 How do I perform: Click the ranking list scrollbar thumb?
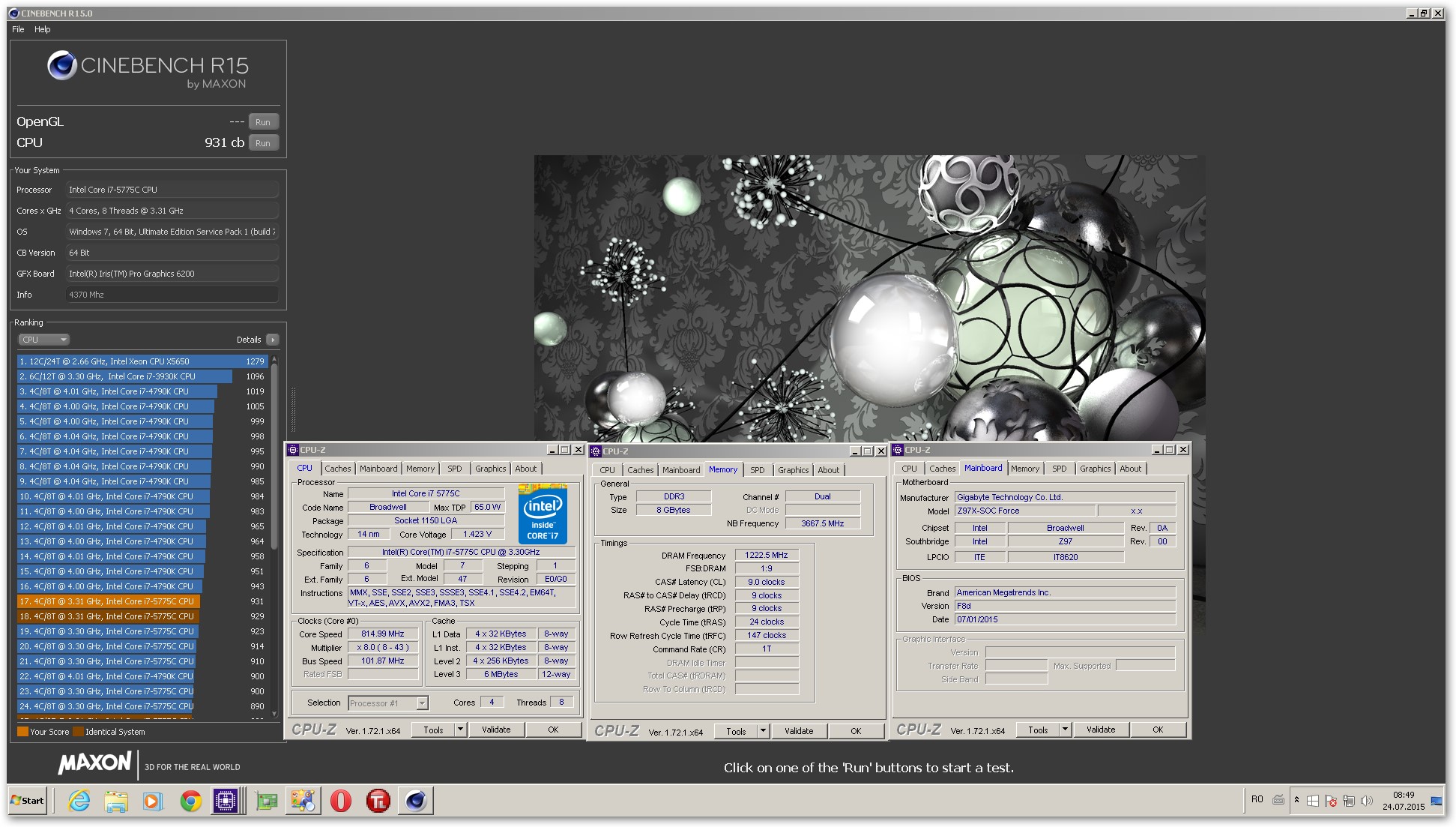[x=274, y=456]
